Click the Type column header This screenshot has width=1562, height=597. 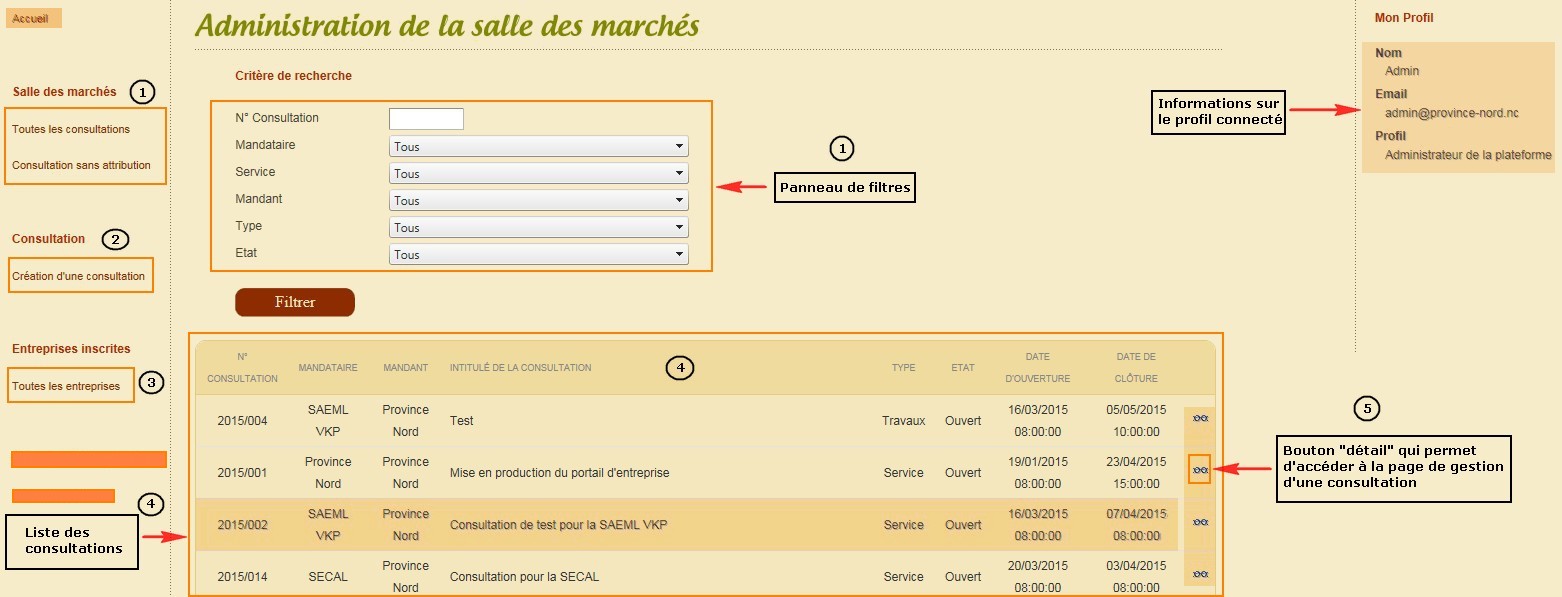(x=904, y=368)
